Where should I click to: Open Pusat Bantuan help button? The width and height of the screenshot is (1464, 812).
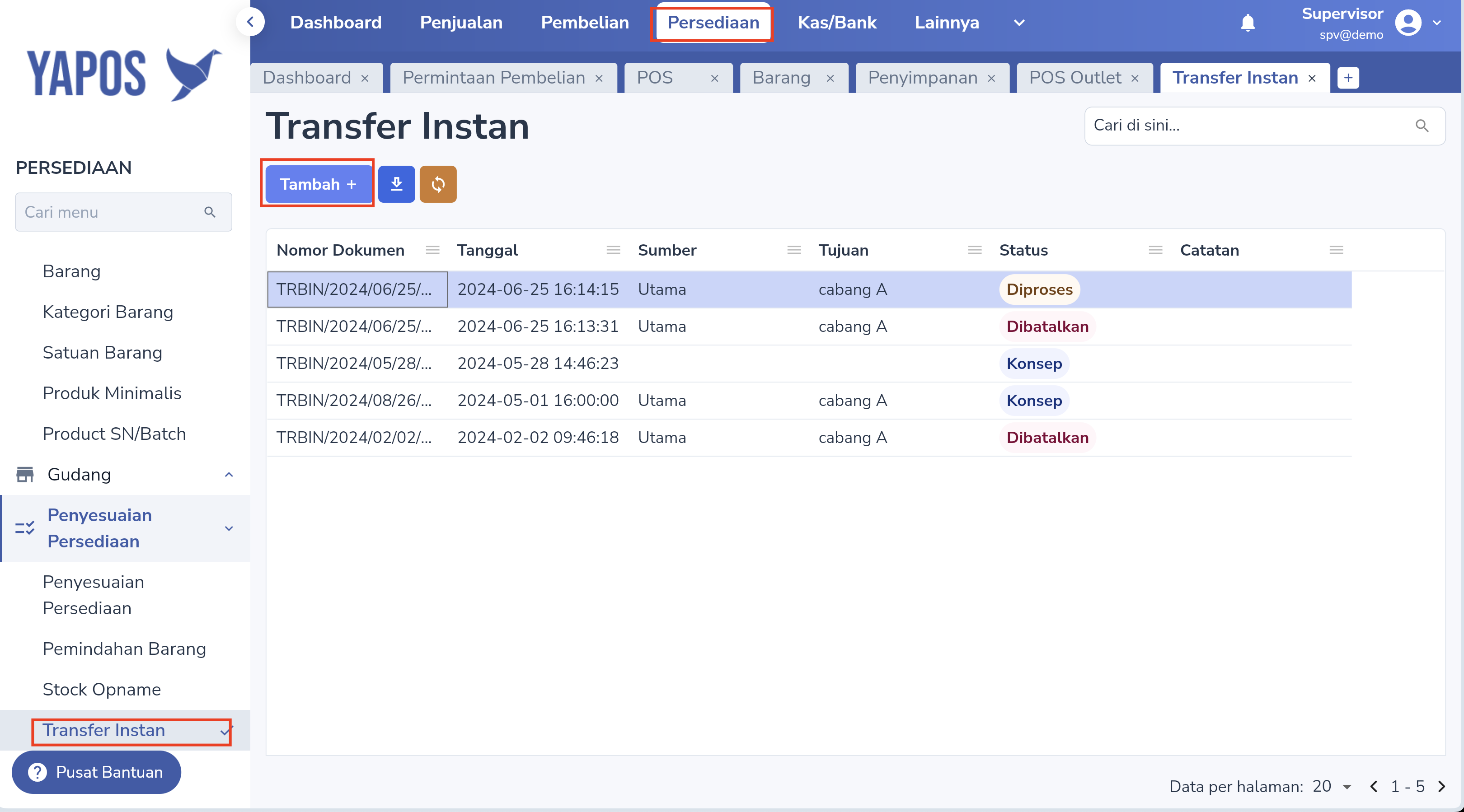tap(97, 772)
